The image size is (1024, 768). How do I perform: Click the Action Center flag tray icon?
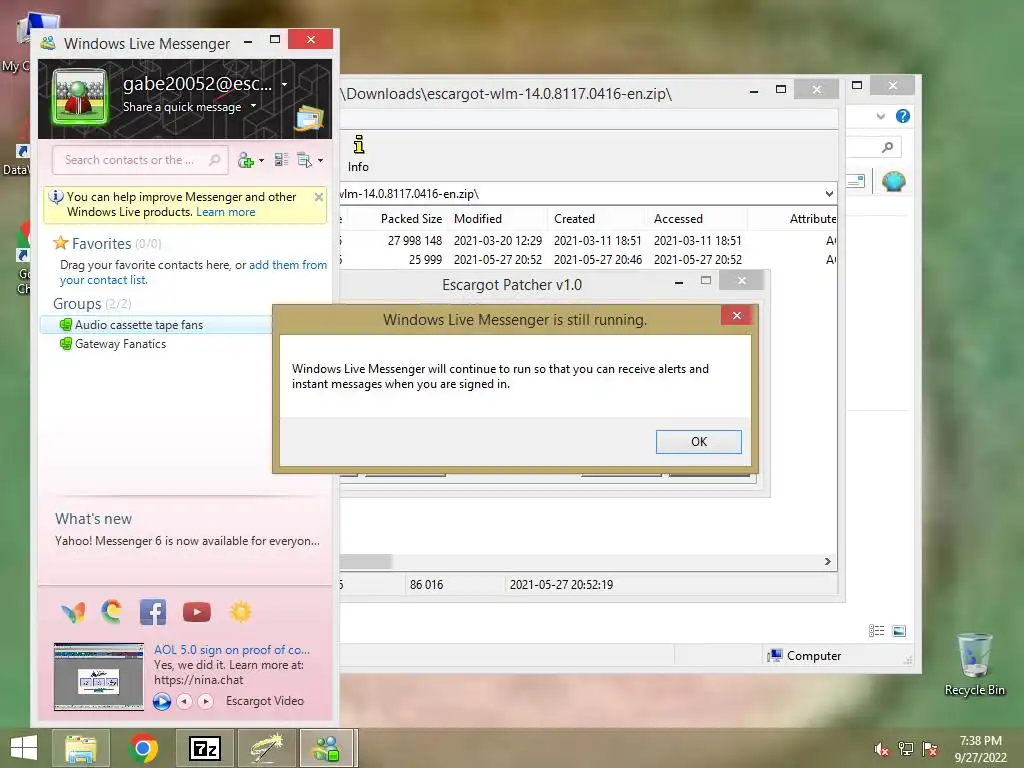(x=930, y=749)
